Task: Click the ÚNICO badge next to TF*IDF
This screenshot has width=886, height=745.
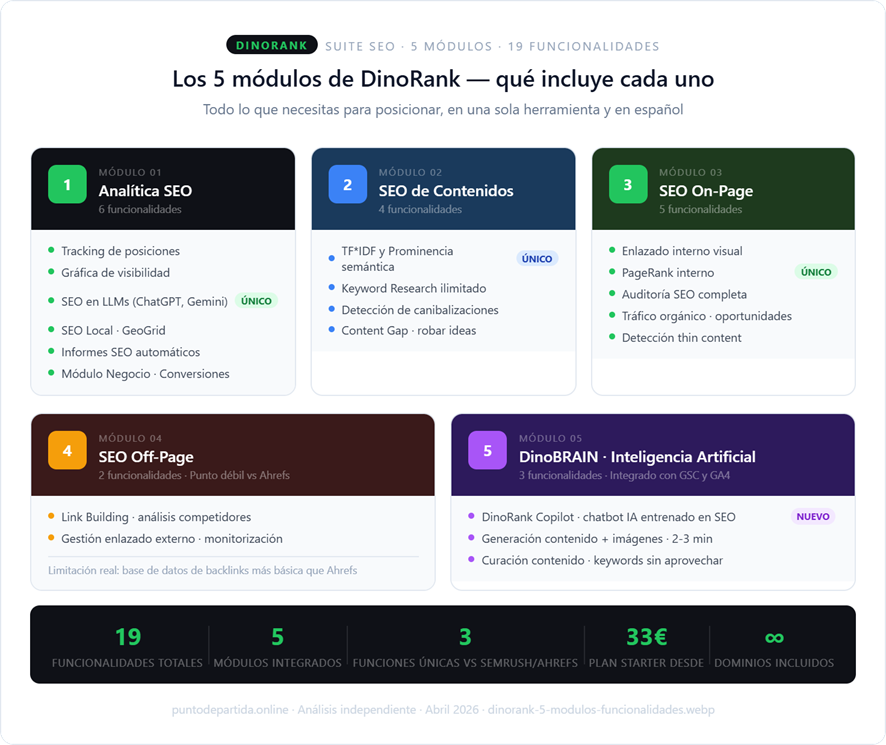Action: [x=537, y=259]
